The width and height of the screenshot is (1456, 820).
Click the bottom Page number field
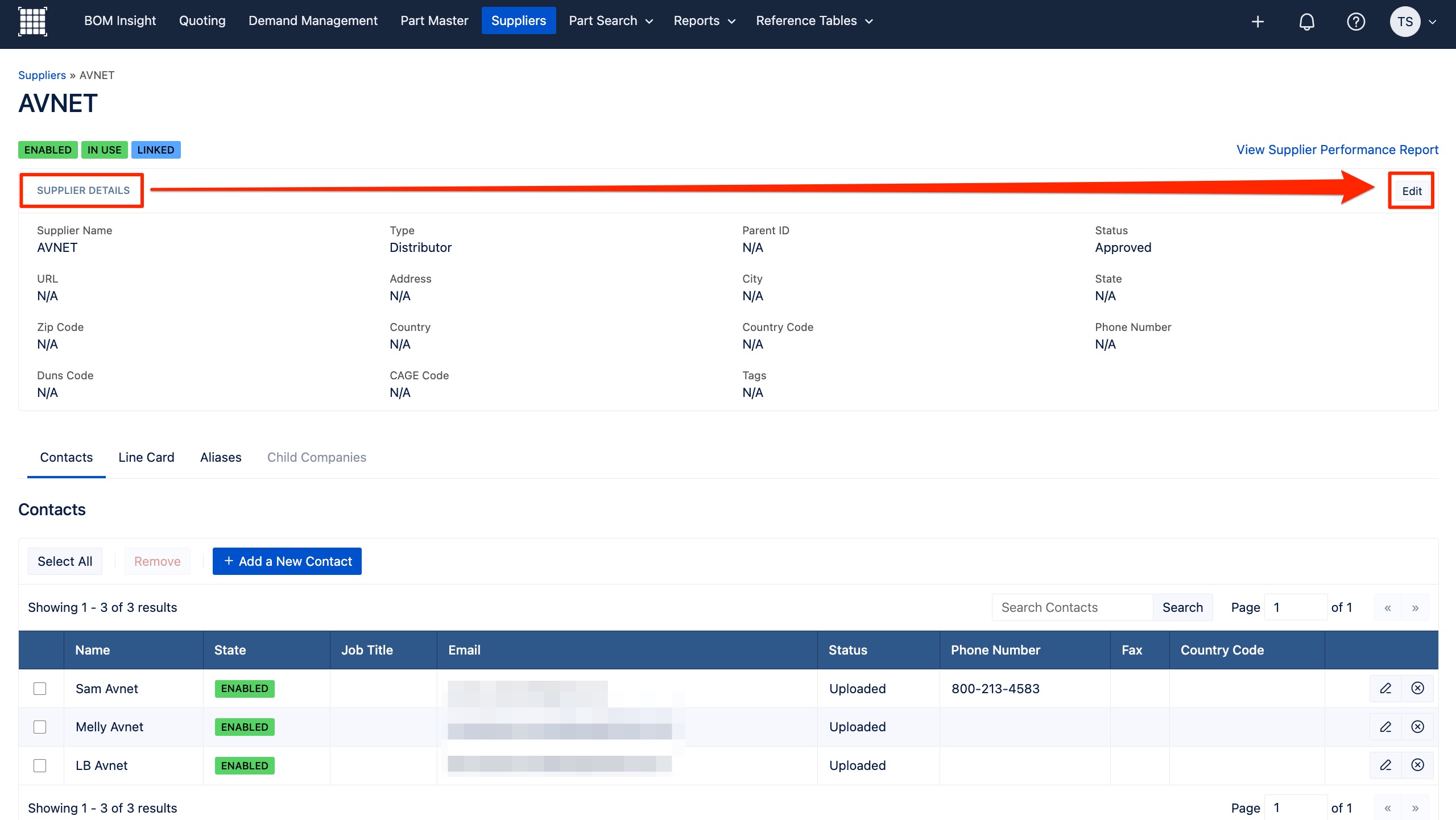point(1296,808)
